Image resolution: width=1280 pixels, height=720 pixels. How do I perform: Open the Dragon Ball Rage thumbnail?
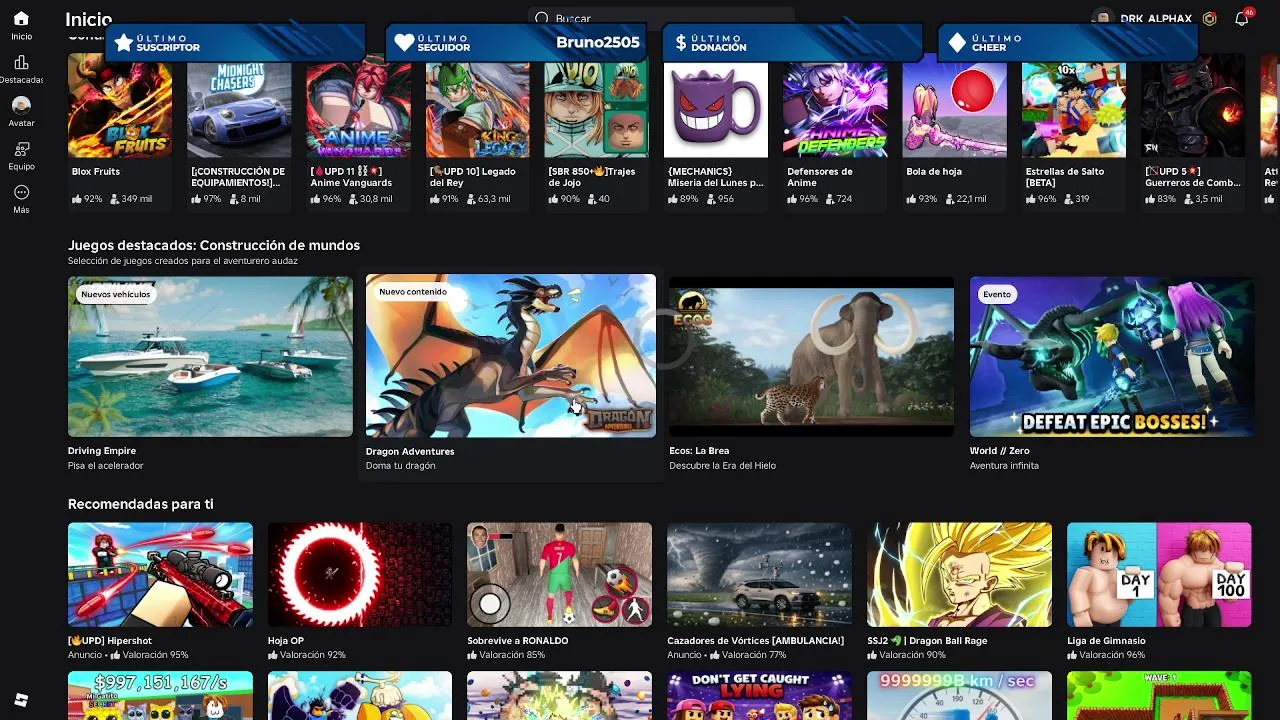[959, 575]
